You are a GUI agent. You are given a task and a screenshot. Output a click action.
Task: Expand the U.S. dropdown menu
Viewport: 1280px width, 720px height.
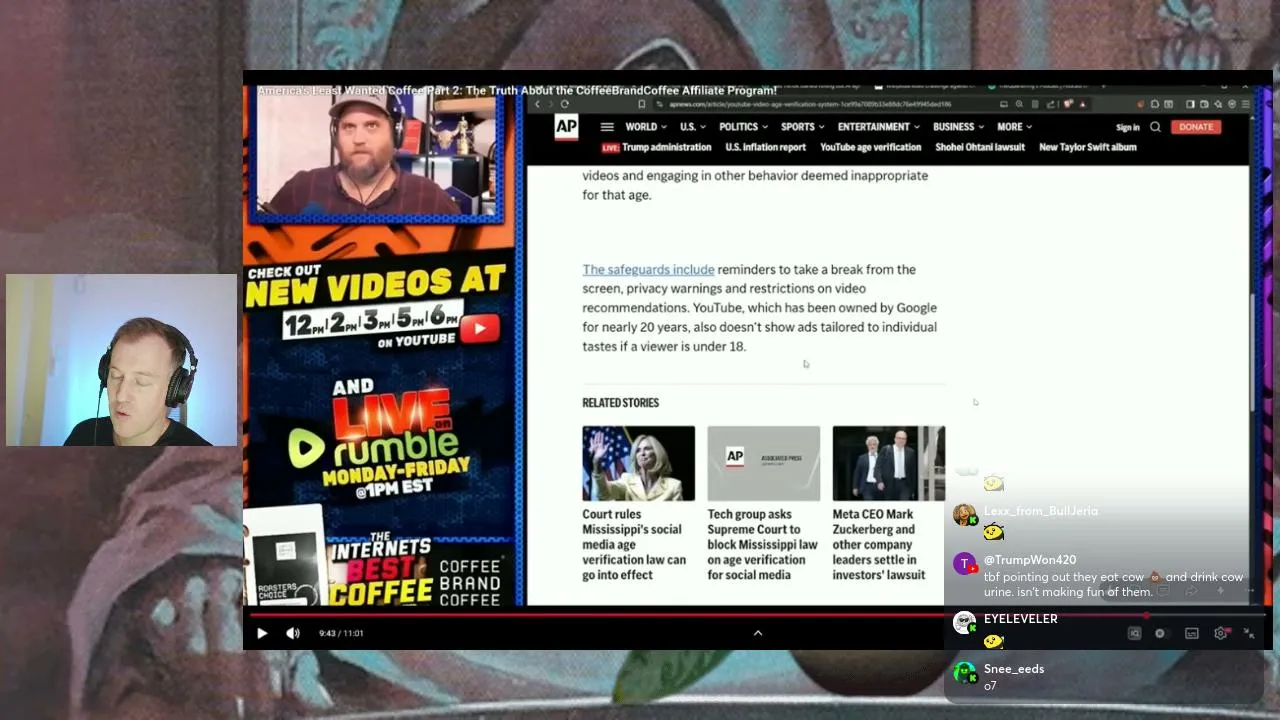coord(692,127)
